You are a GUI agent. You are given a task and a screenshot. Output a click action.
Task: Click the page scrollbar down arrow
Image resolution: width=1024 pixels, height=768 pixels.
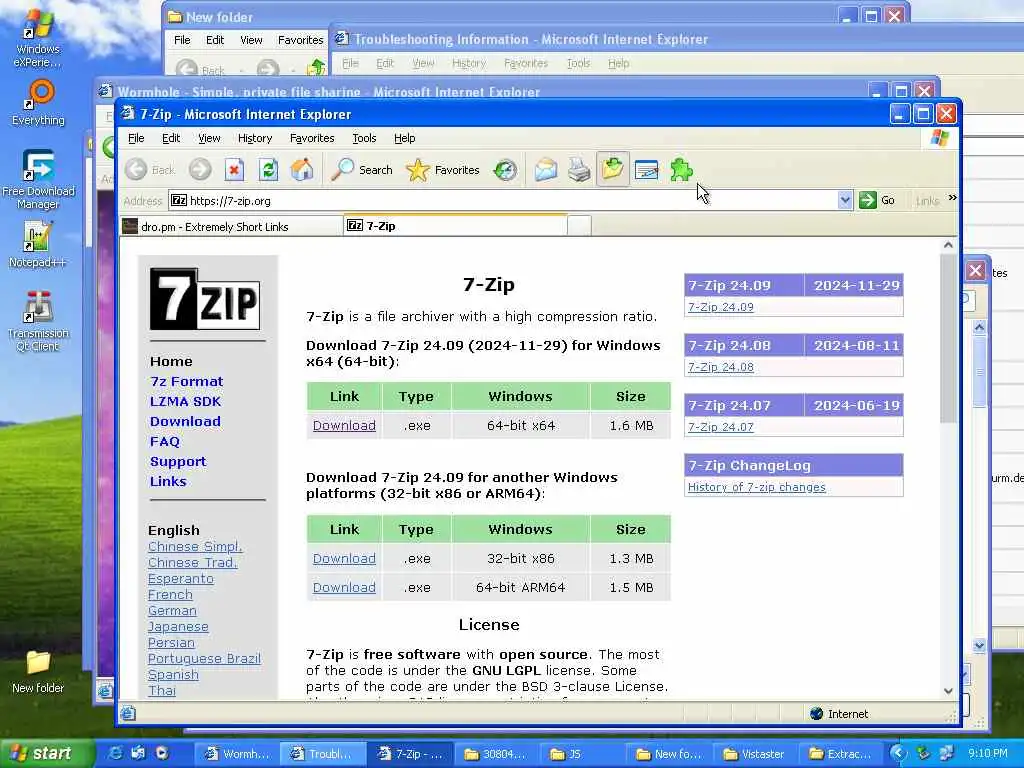click(948, 691)
